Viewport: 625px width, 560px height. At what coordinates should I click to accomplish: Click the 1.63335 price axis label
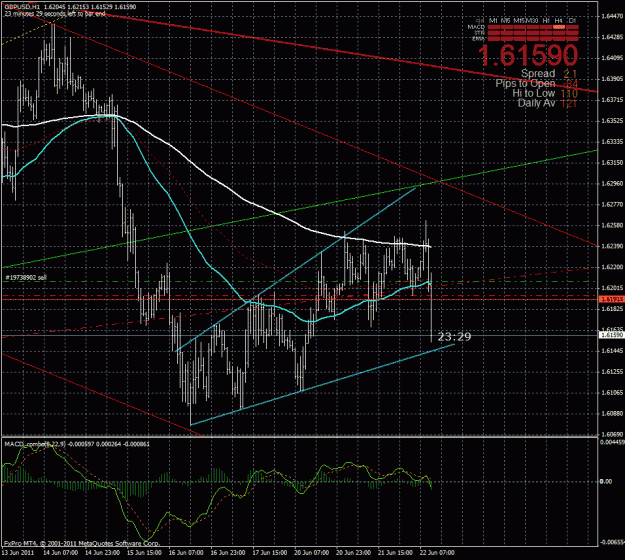click(x=612, y=141)
